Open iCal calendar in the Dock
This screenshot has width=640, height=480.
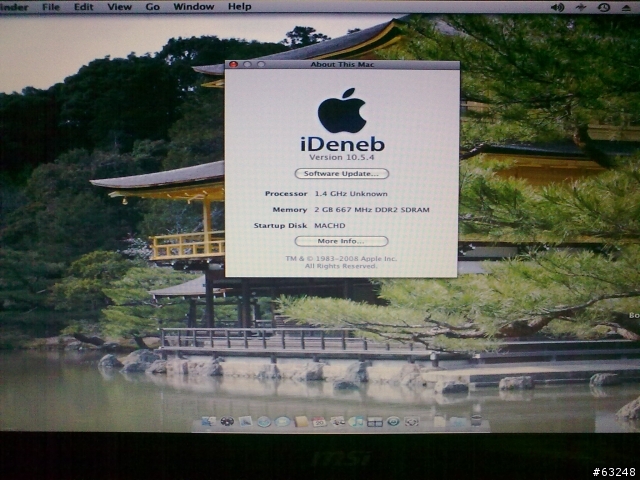(x=319, y=422)
